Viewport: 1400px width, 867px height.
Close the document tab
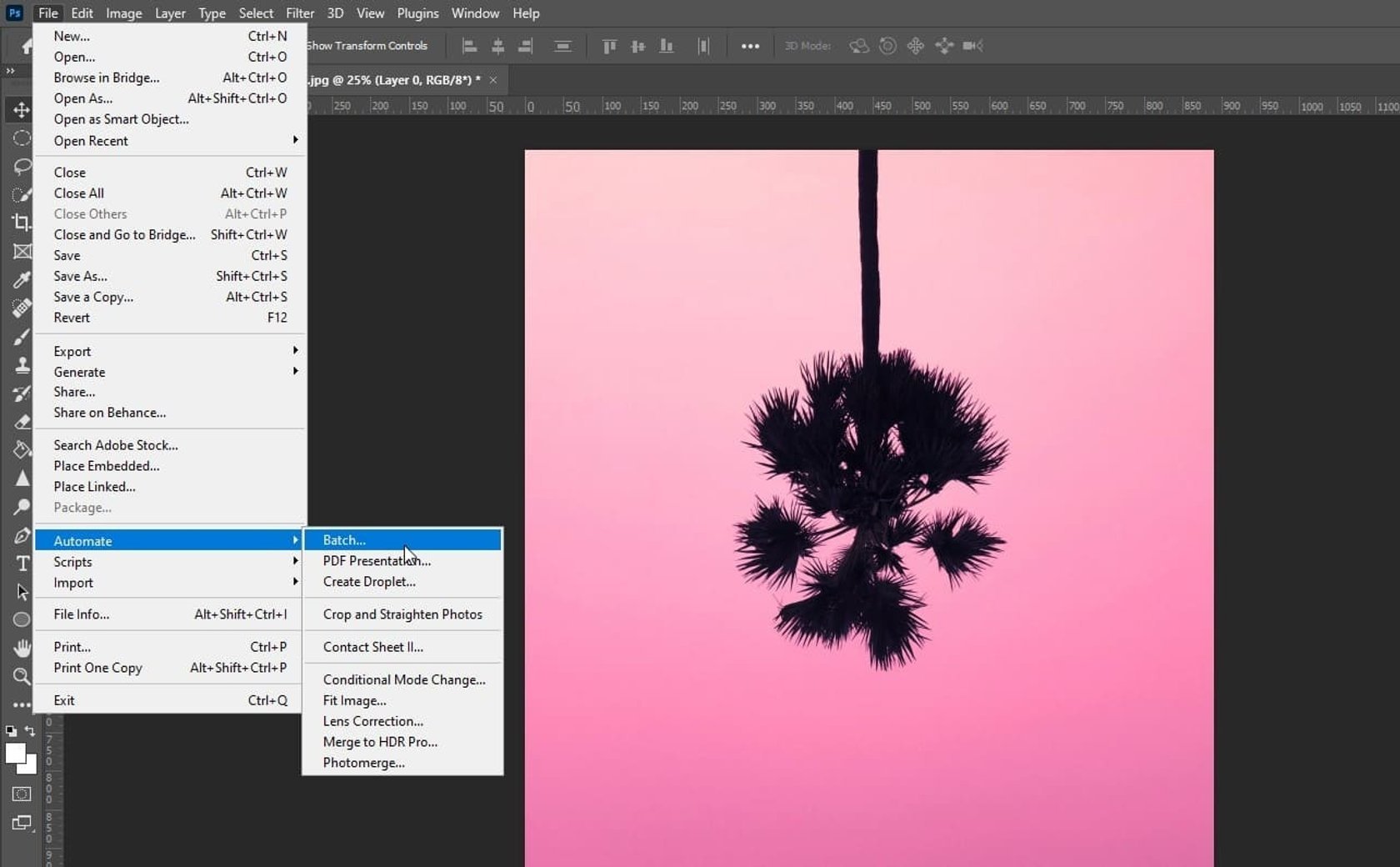tap(493, 80)
